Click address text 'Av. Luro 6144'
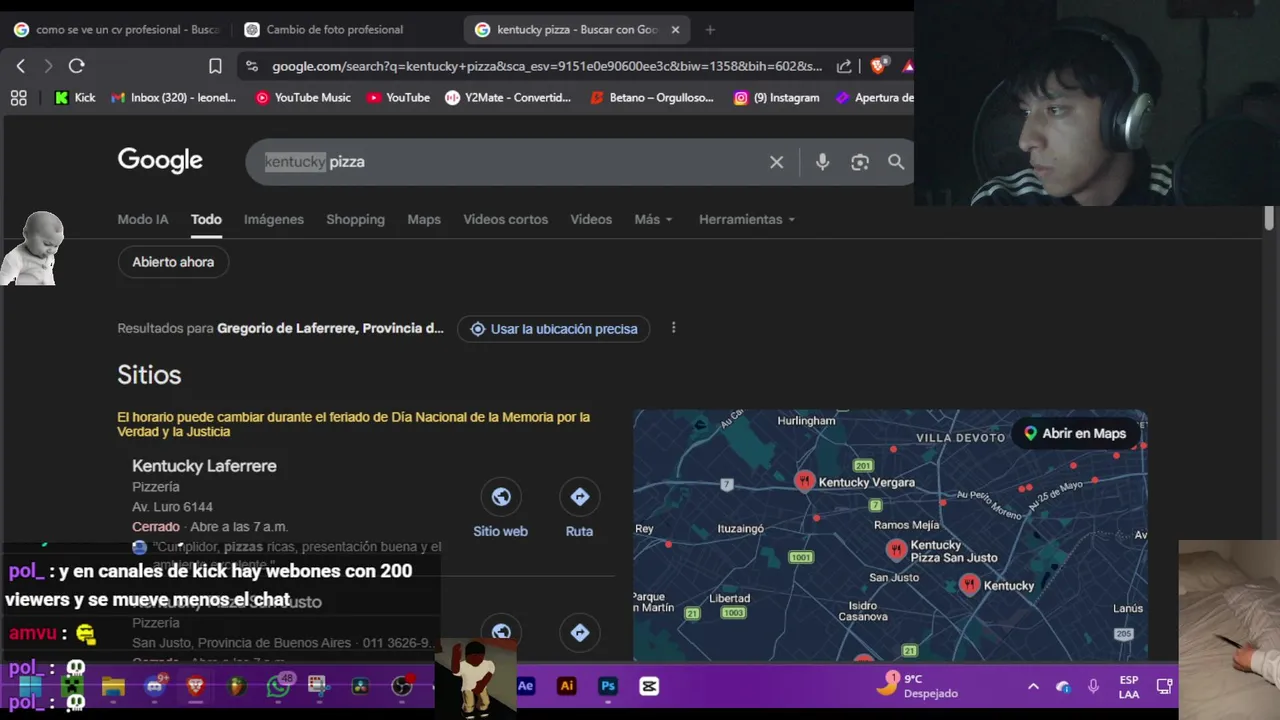This screenshot has width=1280, height=720. coord(172,507)
